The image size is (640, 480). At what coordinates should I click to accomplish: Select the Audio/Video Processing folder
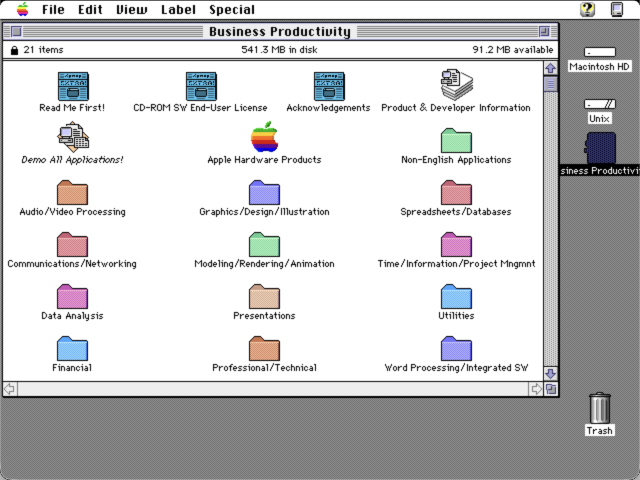[73, 192]
